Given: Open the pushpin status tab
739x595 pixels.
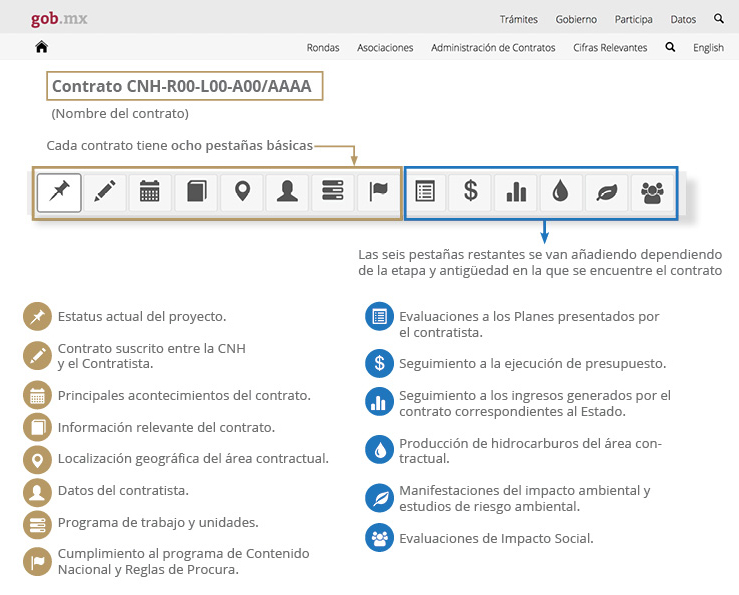Looking at the screenshot, I should pos(59,192).
